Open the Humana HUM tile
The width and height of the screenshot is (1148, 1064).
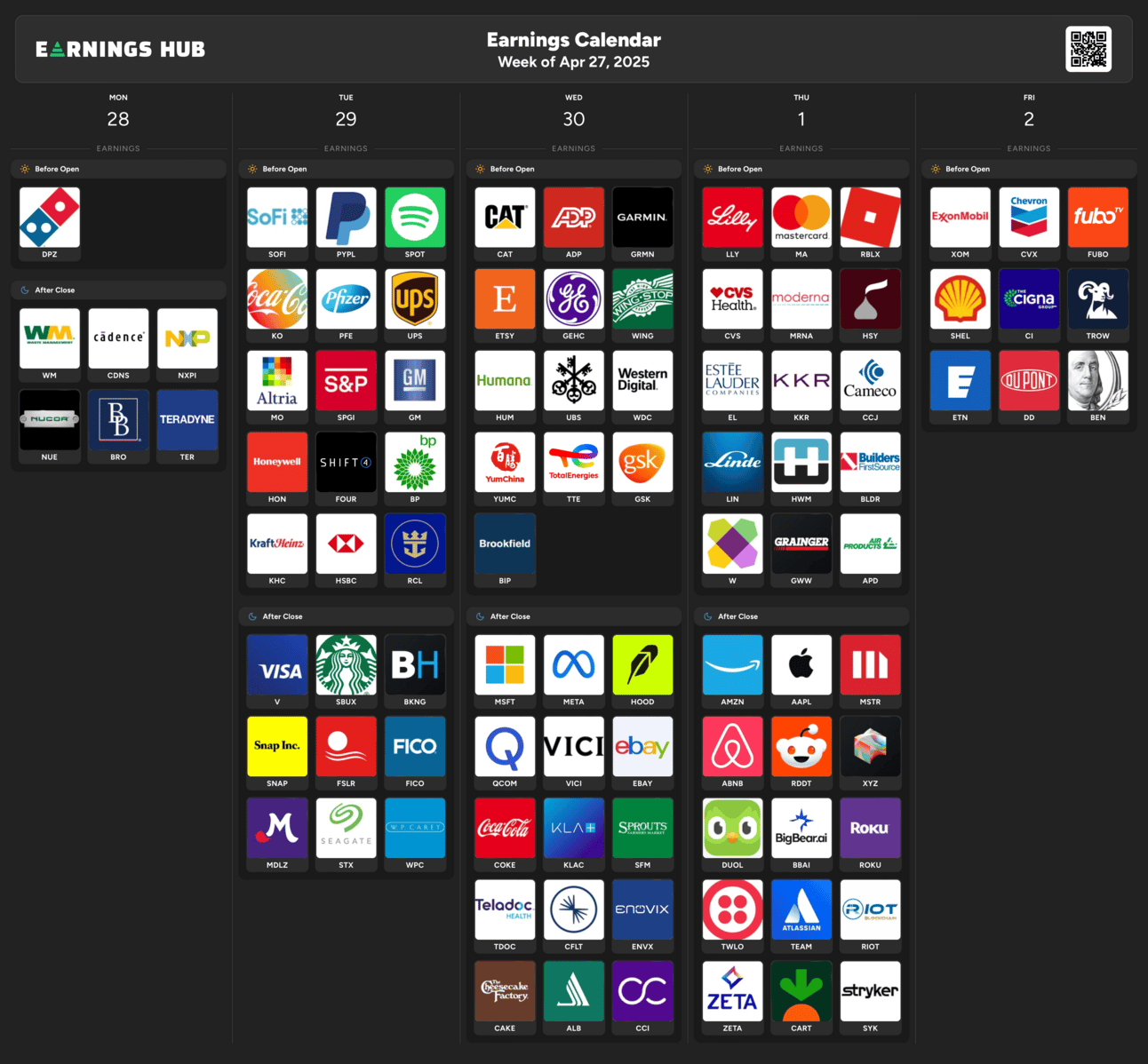505,387
